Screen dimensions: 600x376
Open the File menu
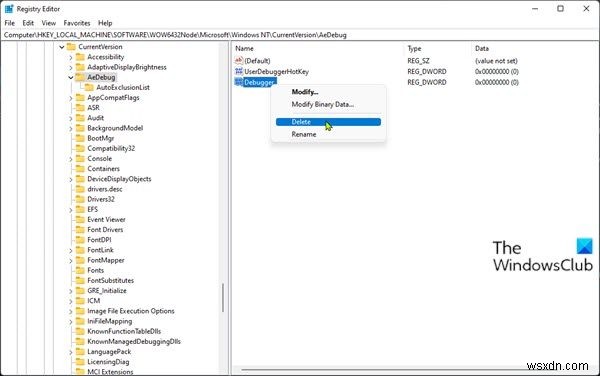pyautogui.click(x=10, y=23)
